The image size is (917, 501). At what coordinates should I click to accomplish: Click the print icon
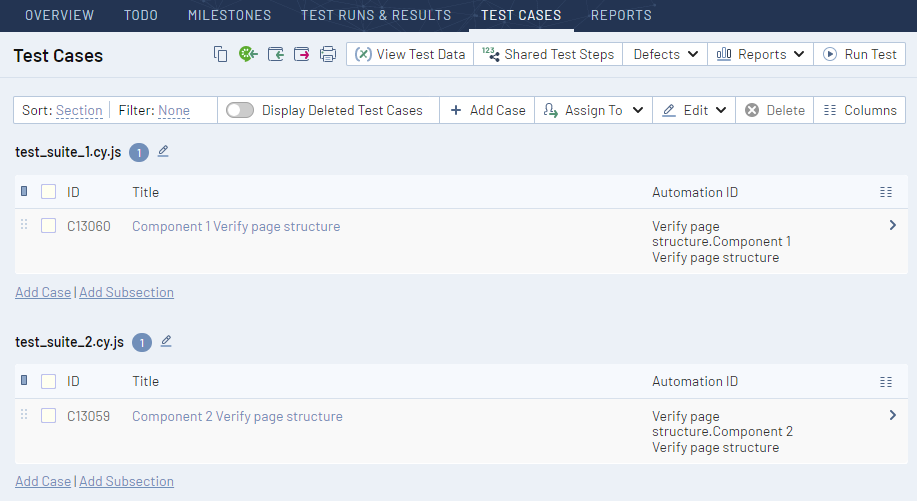(x=328, y=54)
